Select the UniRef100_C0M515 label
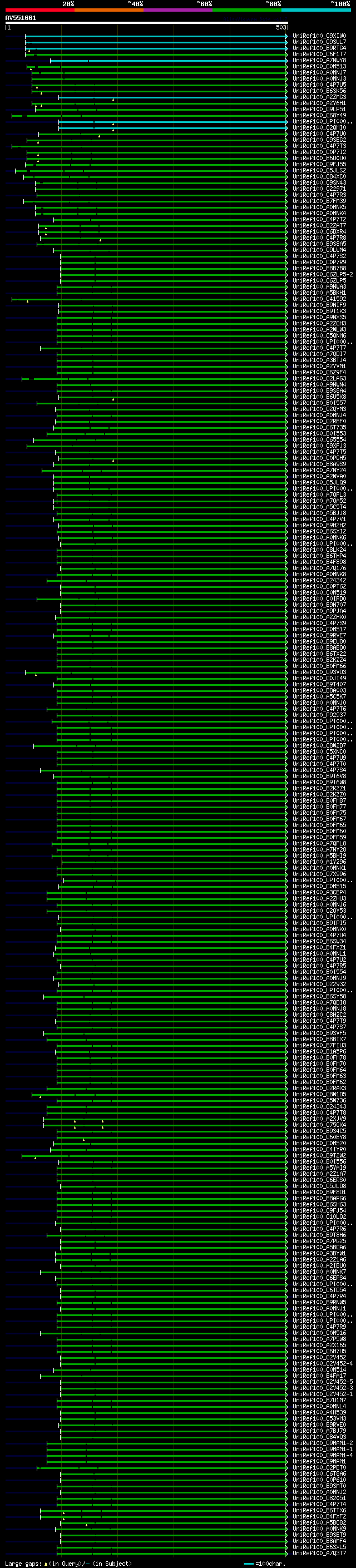This screenshot has width=356, height=1568. pyautogui.click(x=319, y=886)
